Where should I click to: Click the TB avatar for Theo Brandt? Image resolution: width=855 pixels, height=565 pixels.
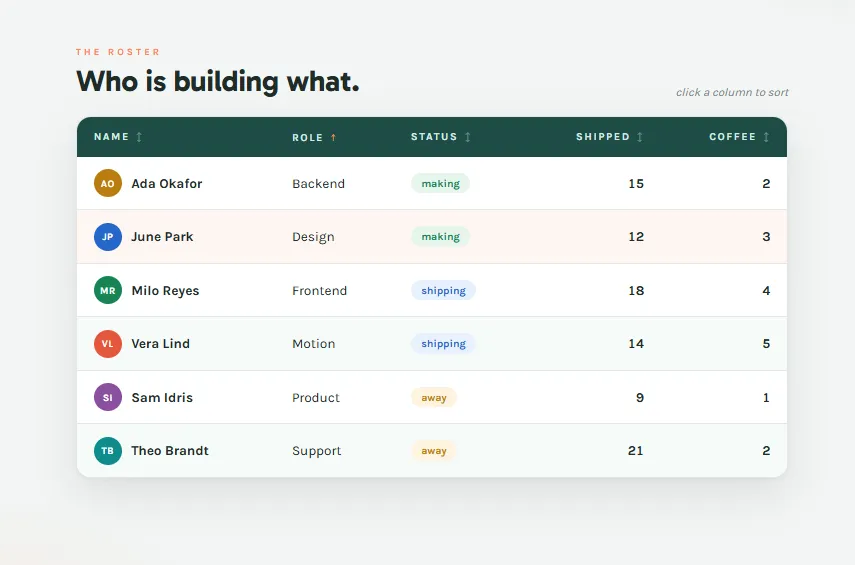click(x=108, y=450)
